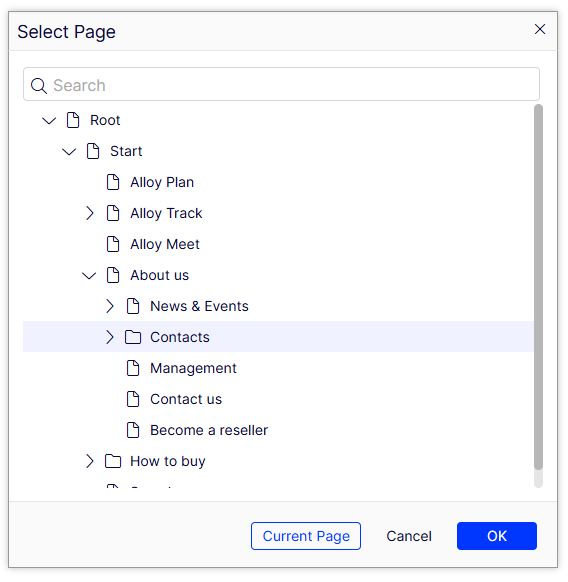This screenshot has width=568, height=582.
Task: Collapse the About us node
Action: click(89, 275)
